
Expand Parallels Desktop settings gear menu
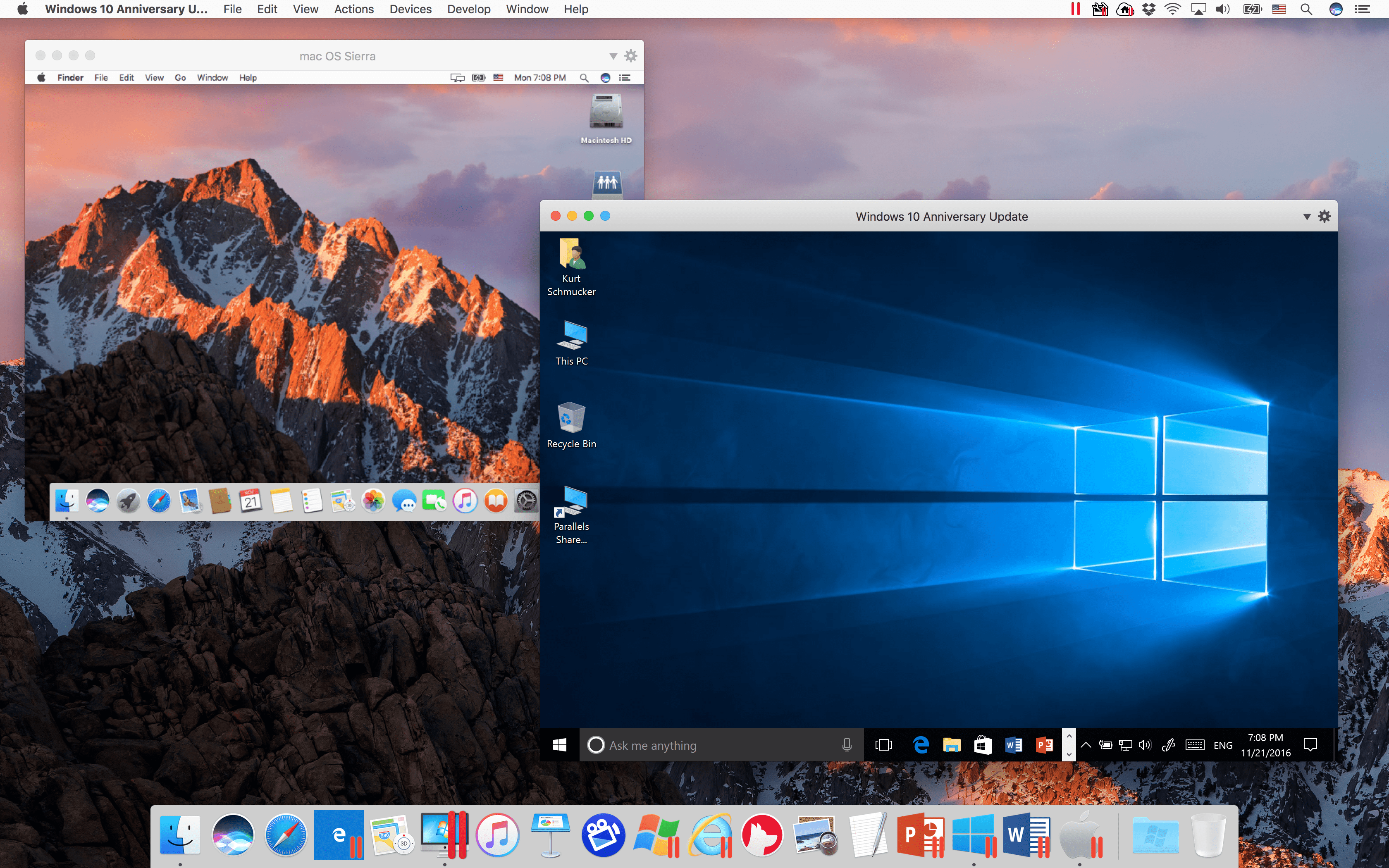[x=1325, y=216]
